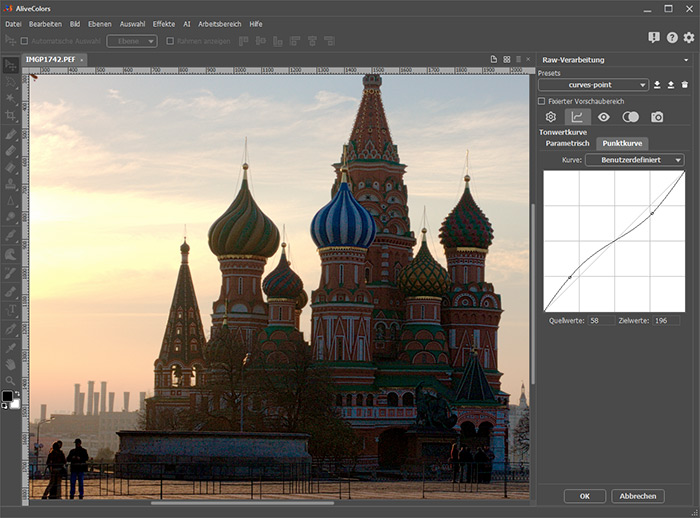Select the Sharpen triangle tool
Viewport: 700px width, 518px height.
click(x=10, y=201)
